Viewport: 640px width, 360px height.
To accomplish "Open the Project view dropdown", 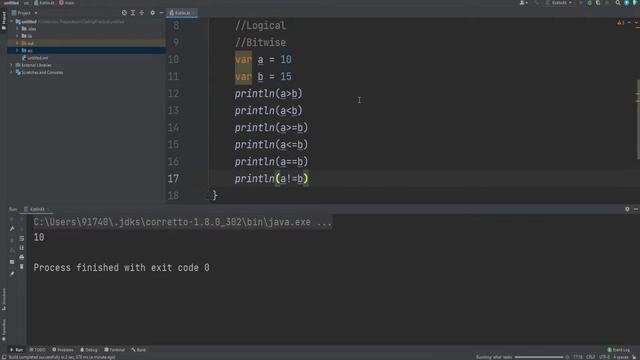I will coord(24,13).
